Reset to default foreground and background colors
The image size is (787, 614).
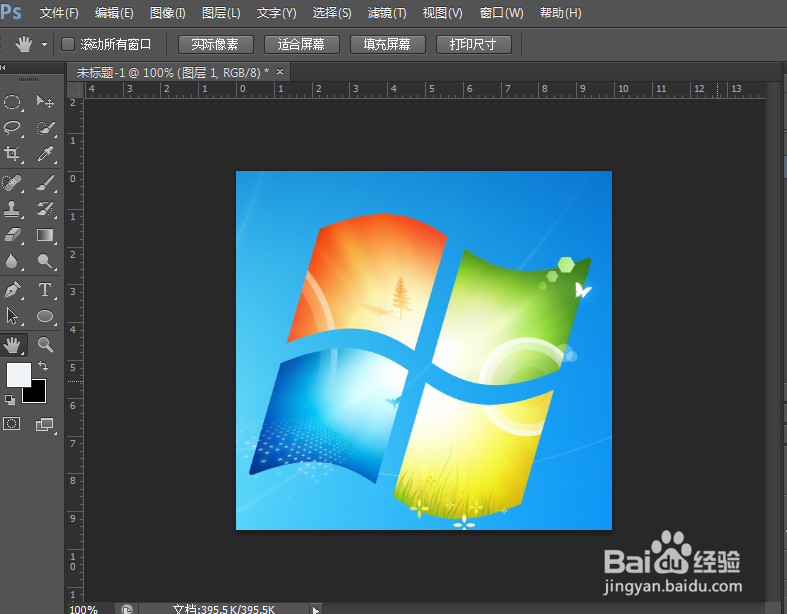pyautogui.click(x=10, y=400)
